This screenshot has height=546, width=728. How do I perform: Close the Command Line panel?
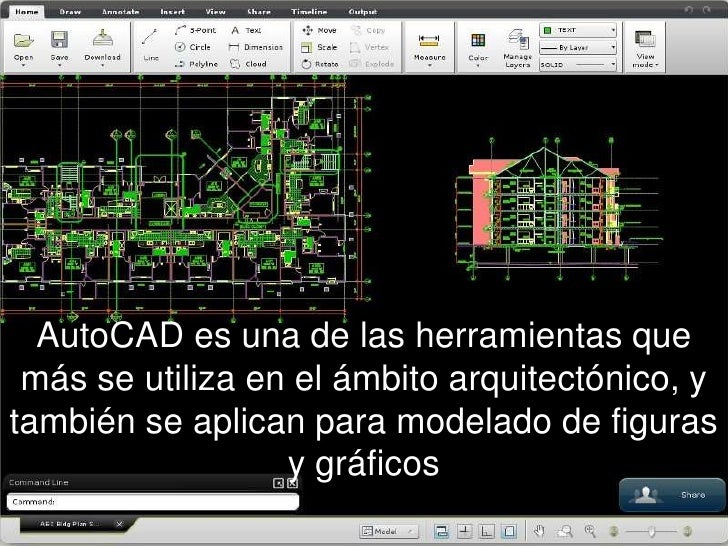point(292,483)
